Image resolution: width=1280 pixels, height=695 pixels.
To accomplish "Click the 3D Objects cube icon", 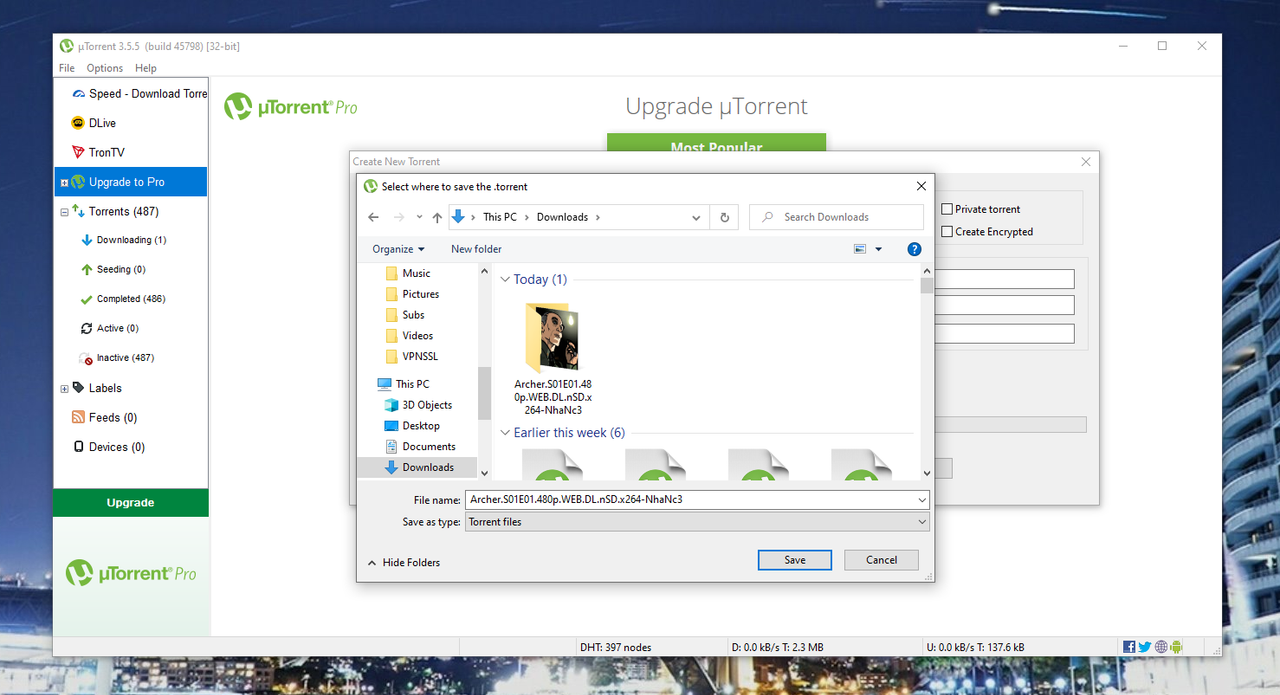I will 392,405.
